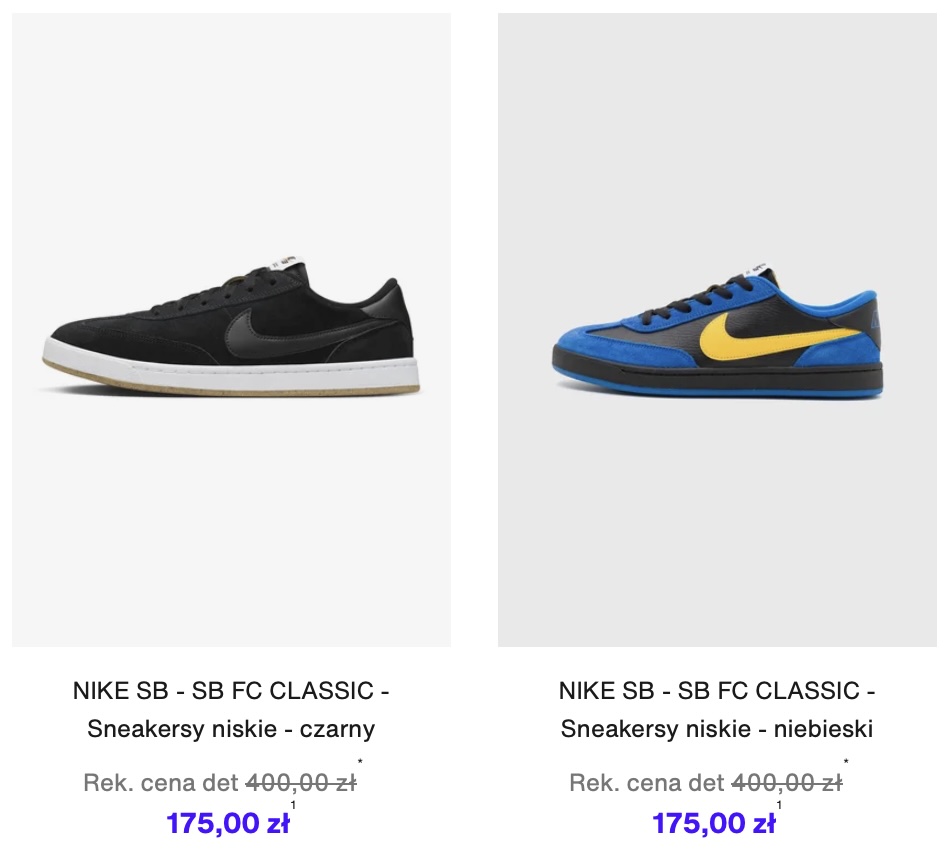
Task: Click footnote 1 next to blue sneaker price
Action: [779, 805]
